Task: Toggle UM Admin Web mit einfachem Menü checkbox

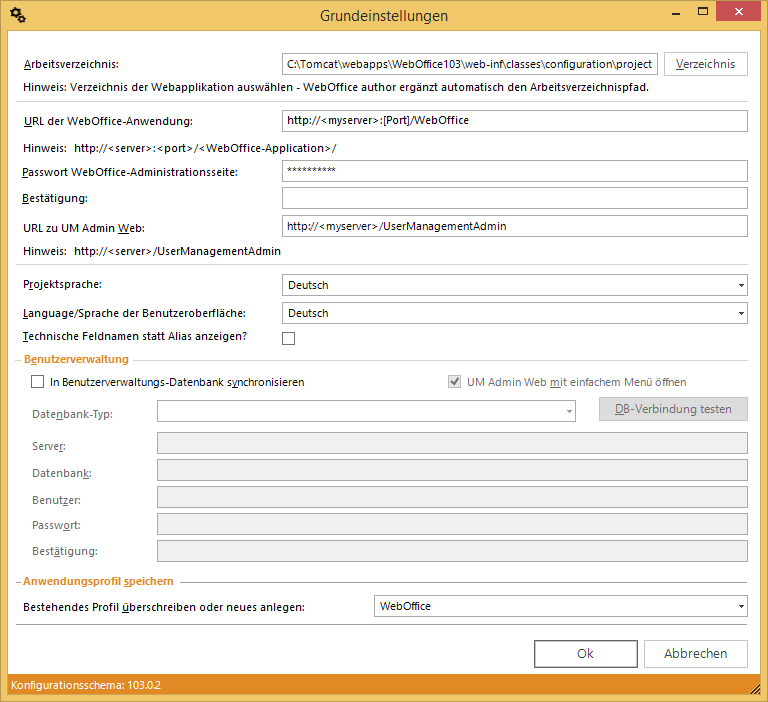Action: pos(456,382)
